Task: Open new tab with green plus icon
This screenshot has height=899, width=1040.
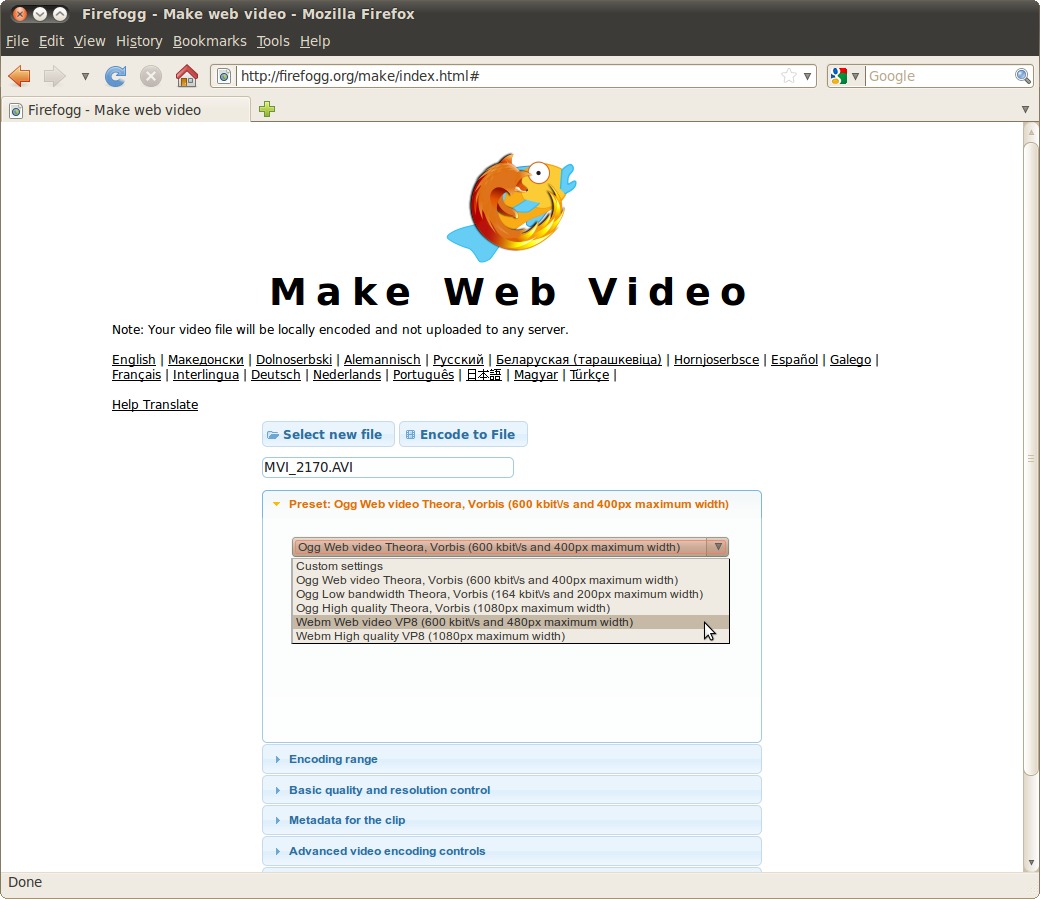Action: click(267, 110)
